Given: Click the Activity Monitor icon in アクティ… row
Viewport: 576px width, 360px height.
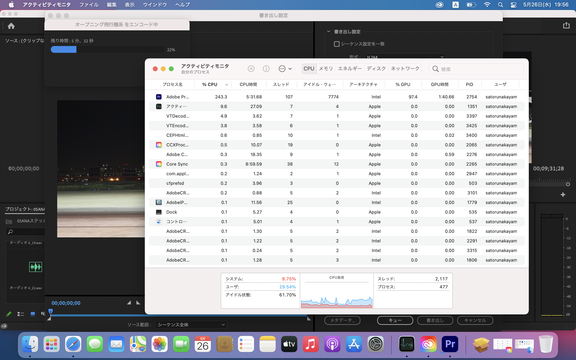Looking at the screenshot, I should tap(159, 106).
